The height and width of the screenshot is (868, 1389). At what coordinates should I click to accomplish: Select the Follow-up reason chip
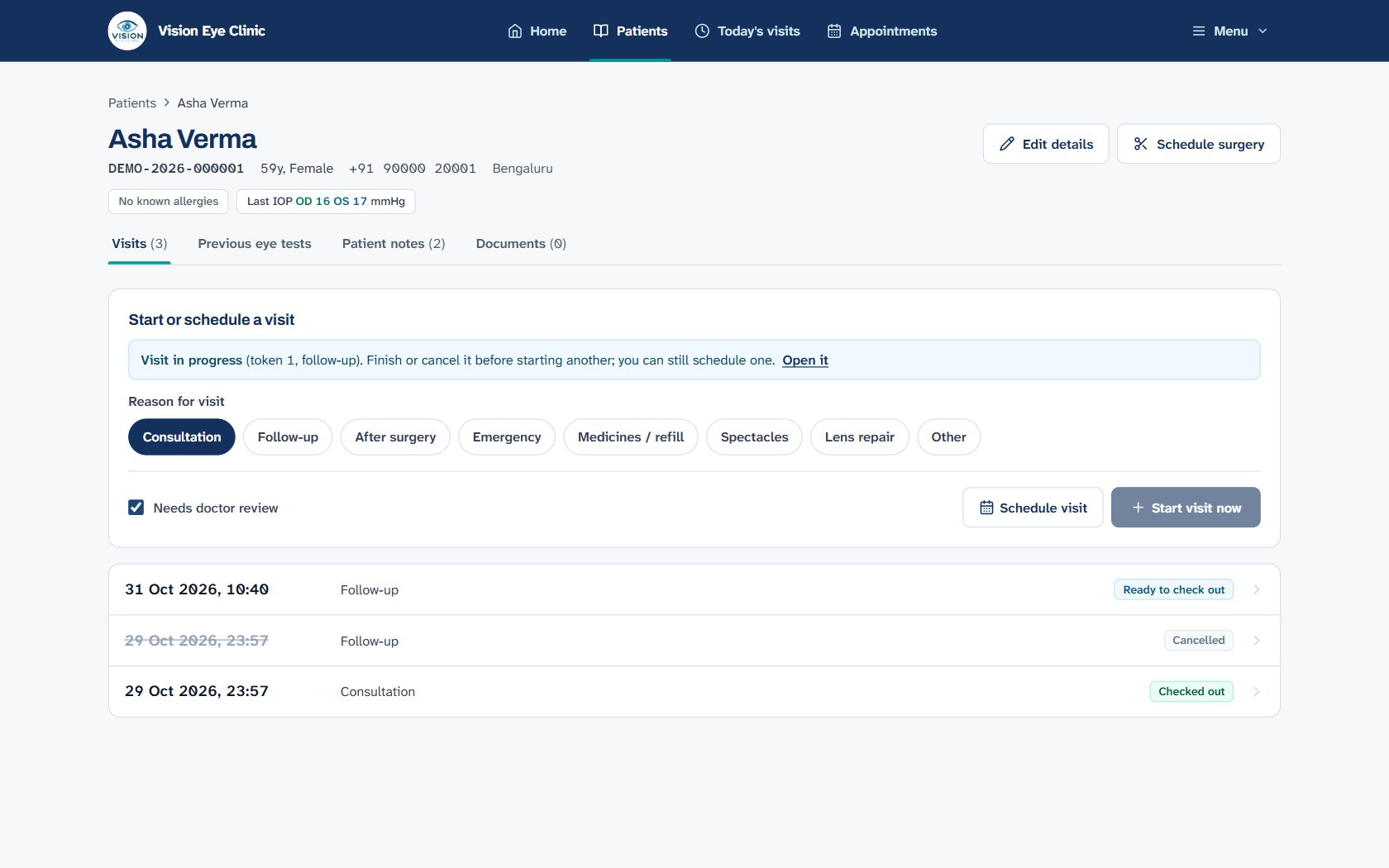(288, 436)
